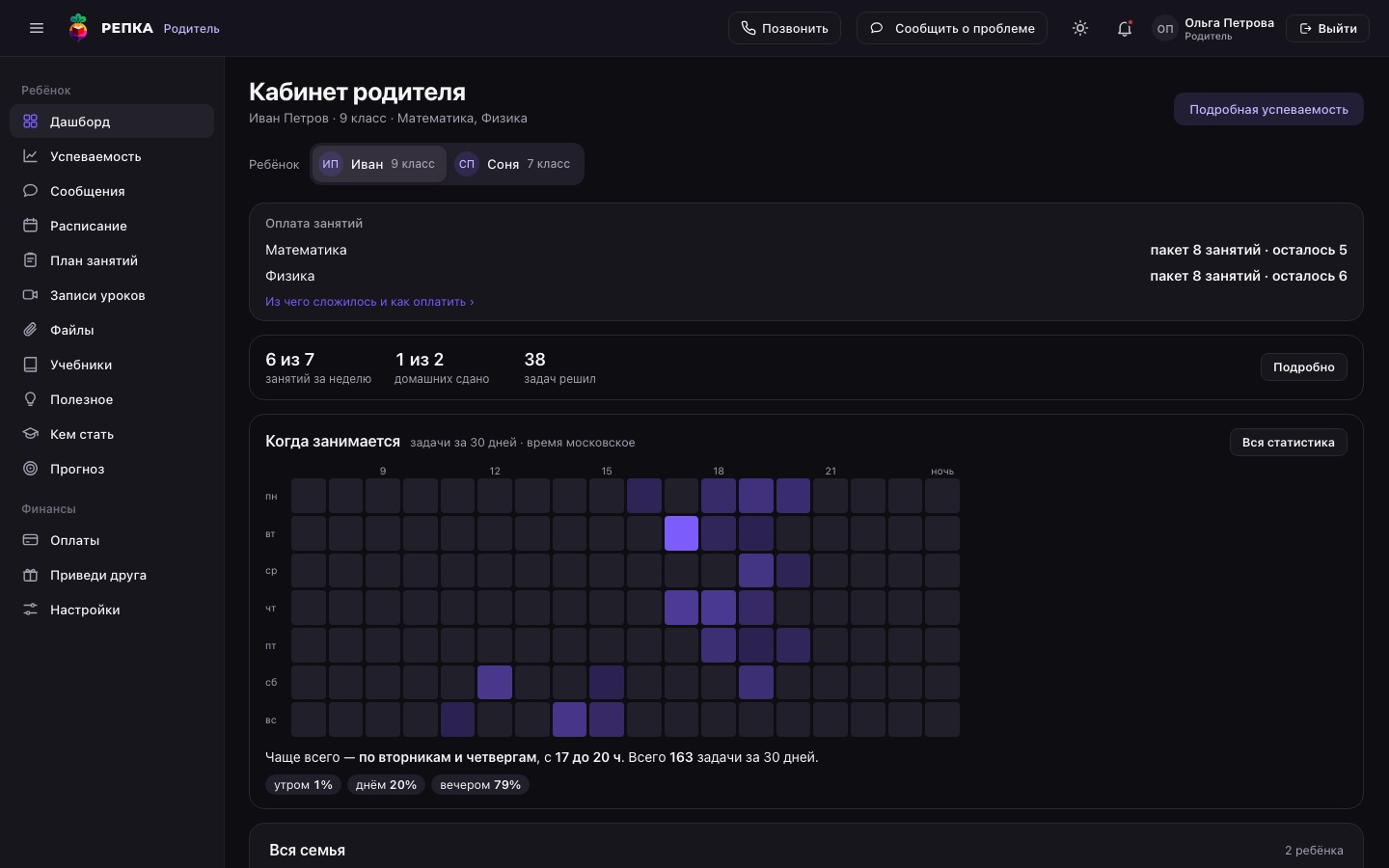Click the Учебники book icon
1389x868 pixels.
31,365
